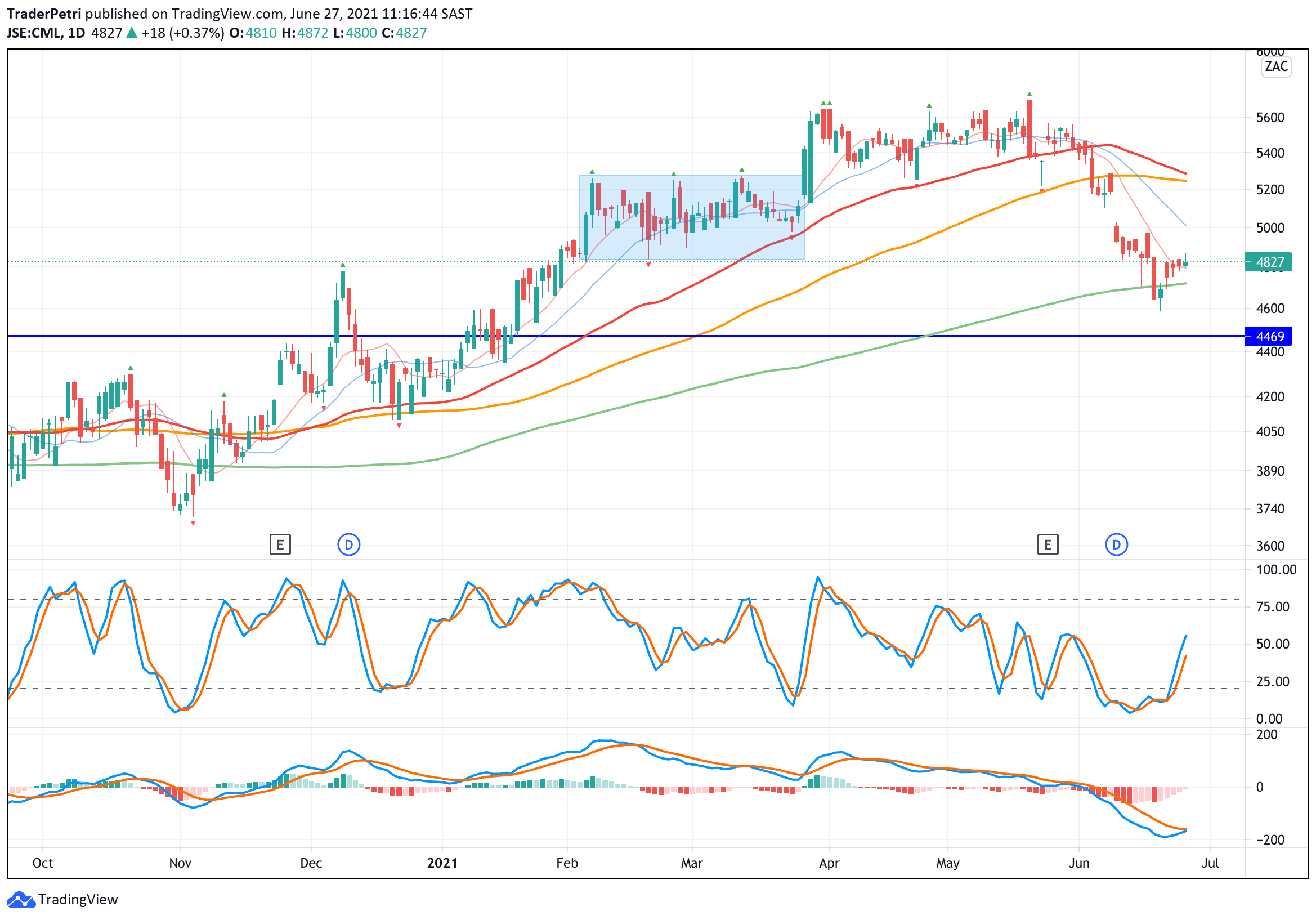The width and height of the screenshot is (1316, 920).
Task: Click the dividend D marker in December
Action: point(348,544)
